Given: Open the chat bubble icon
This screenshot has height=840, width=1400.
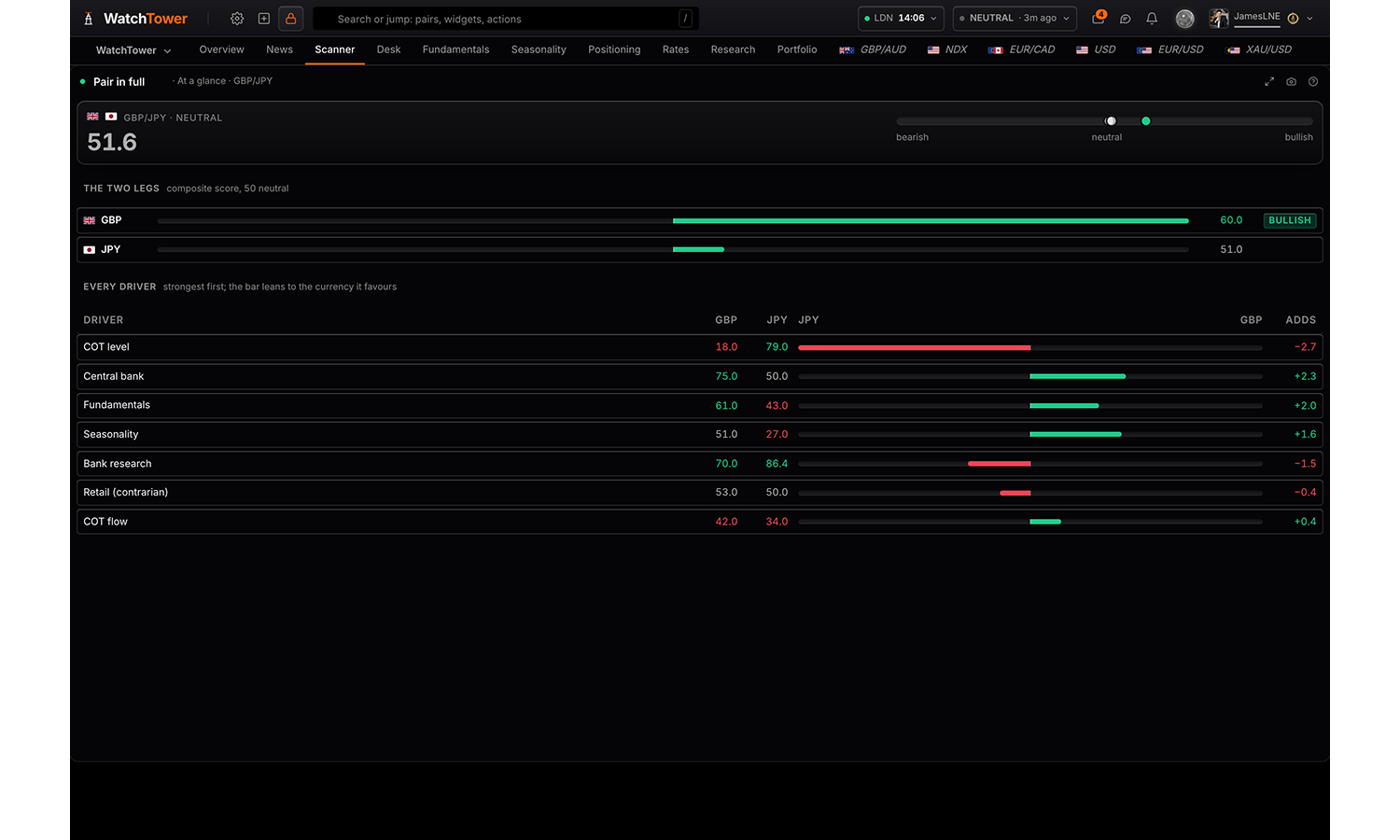Looking at the screenshot, I should (1126, 19).
